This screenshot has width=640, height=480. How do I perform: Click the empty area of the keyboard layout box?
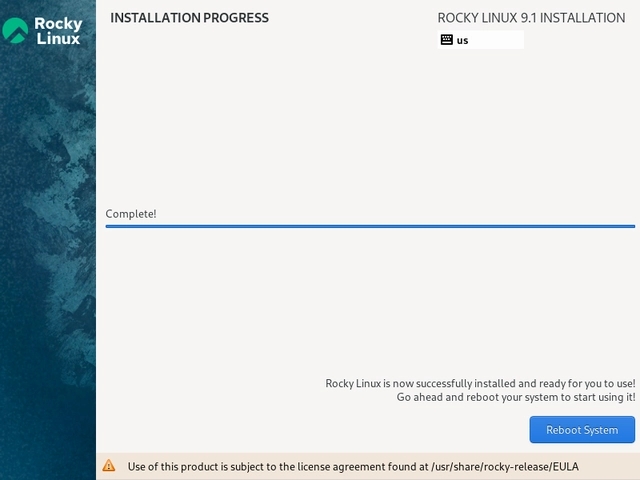pyautogui.click(x=498, y=41)
